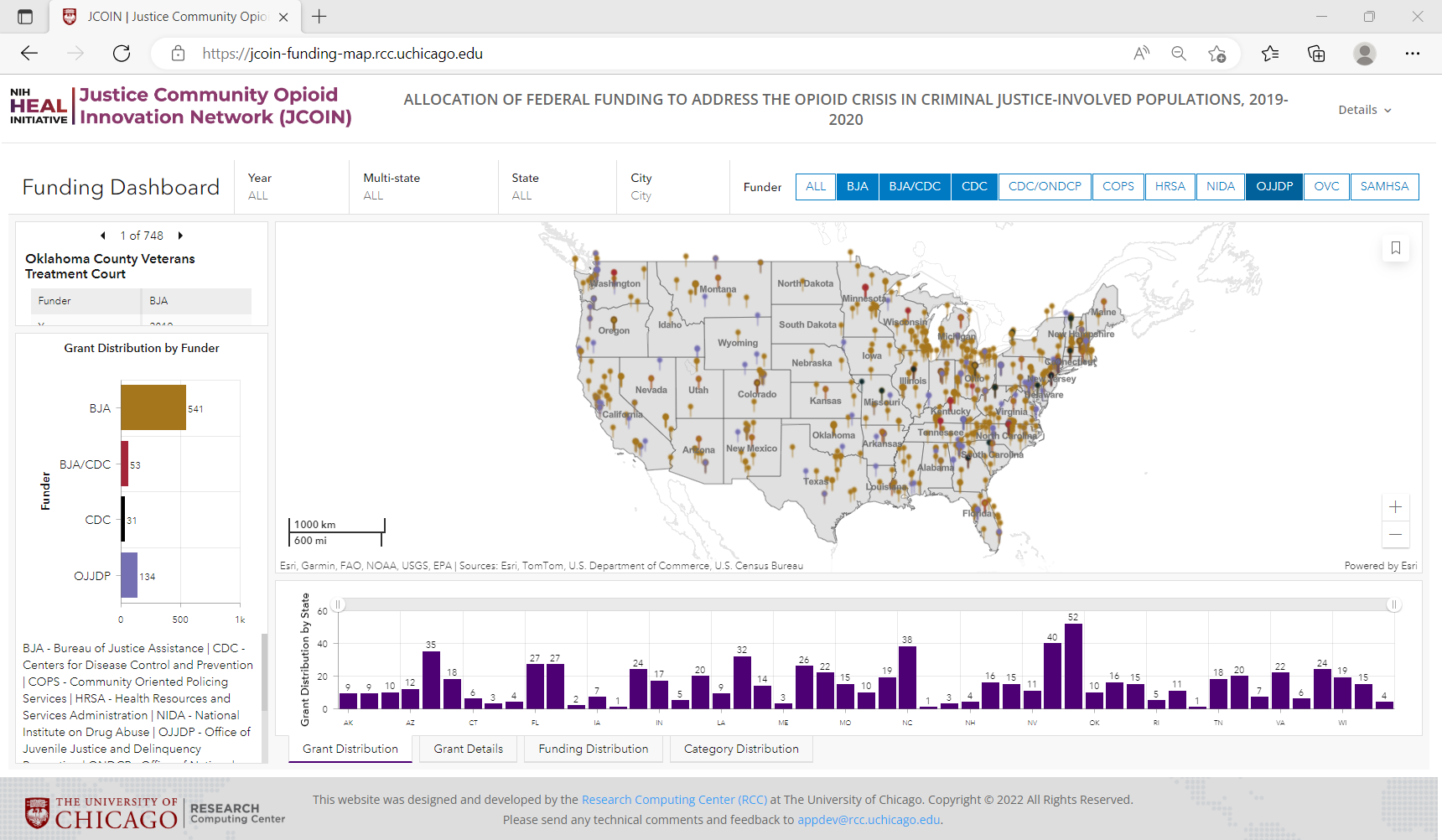Click the map bookmark icon
The image size is (1442, 840).
click(1396, 248)
